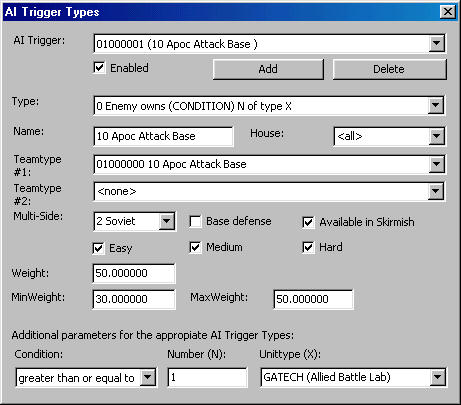Open the Multi-Side Soviet dropdown
Screen dimensions: 461x405
166,221
